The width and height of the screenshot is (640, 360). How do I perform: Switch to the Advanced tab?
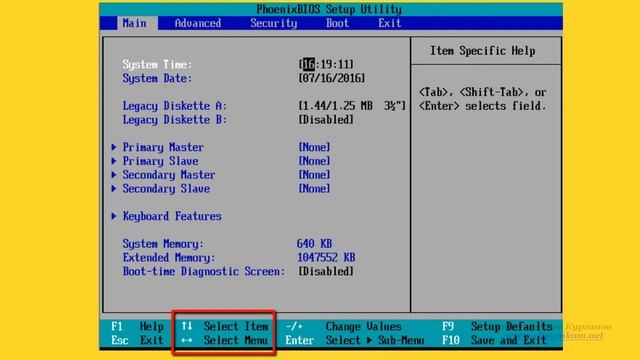198,23
